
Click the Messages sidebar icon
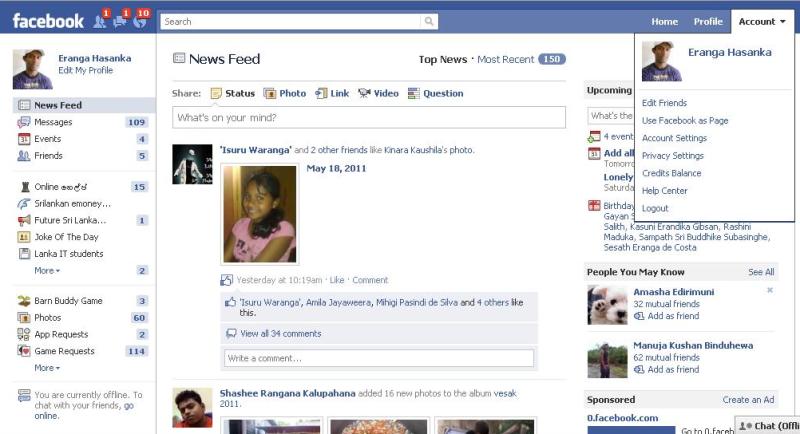[x=24, y=122]
